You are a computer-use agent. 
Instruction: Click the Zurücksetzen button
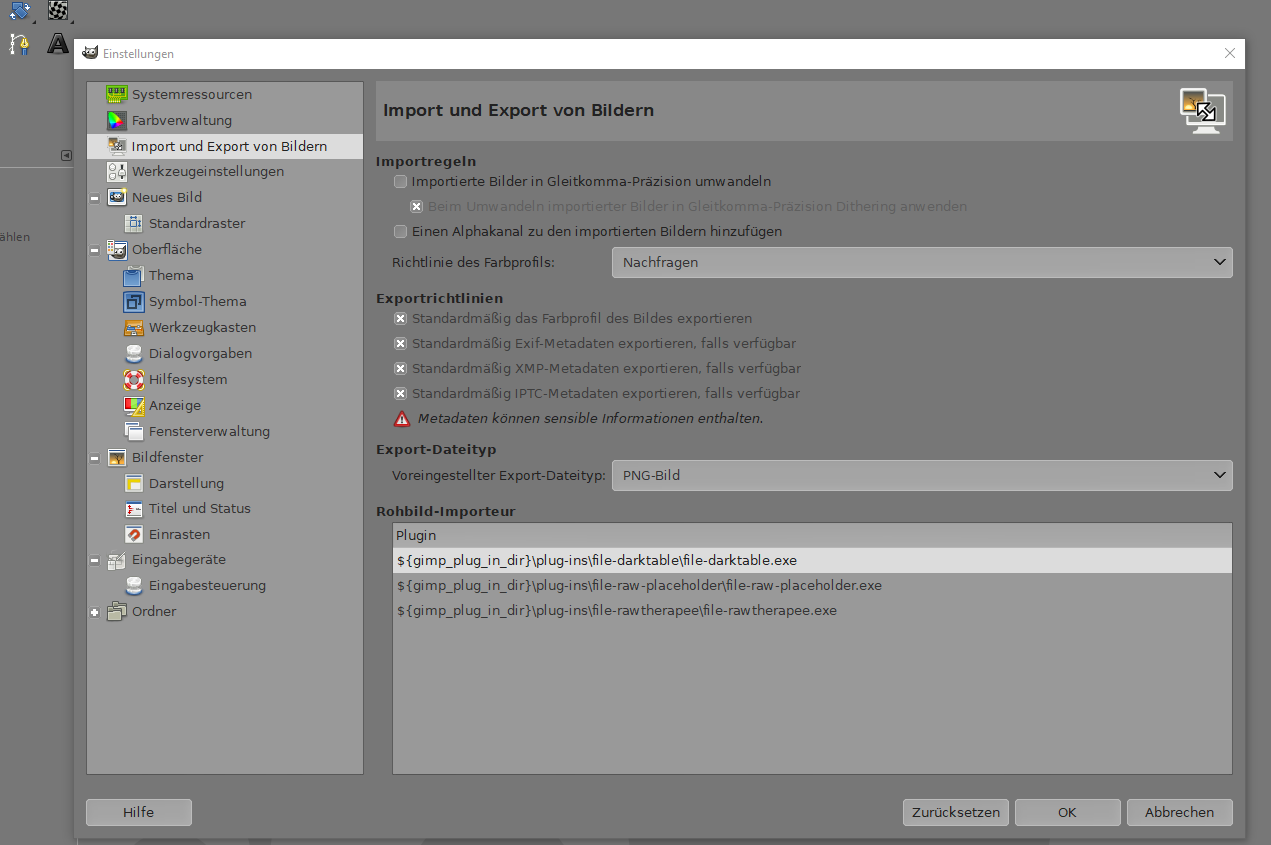(x=955, y=812)
